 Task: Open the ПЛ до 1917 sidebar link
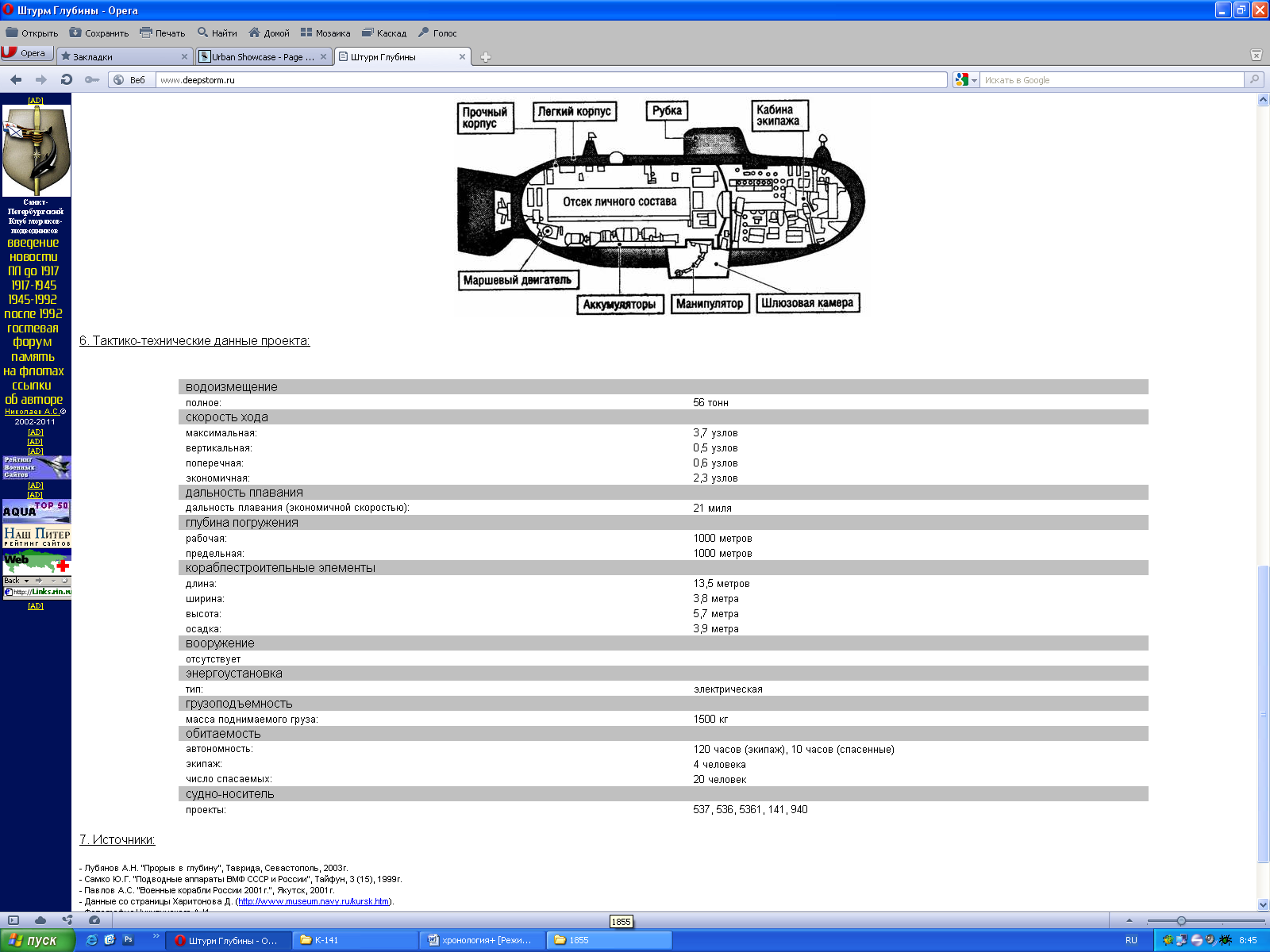coord(33,271)
